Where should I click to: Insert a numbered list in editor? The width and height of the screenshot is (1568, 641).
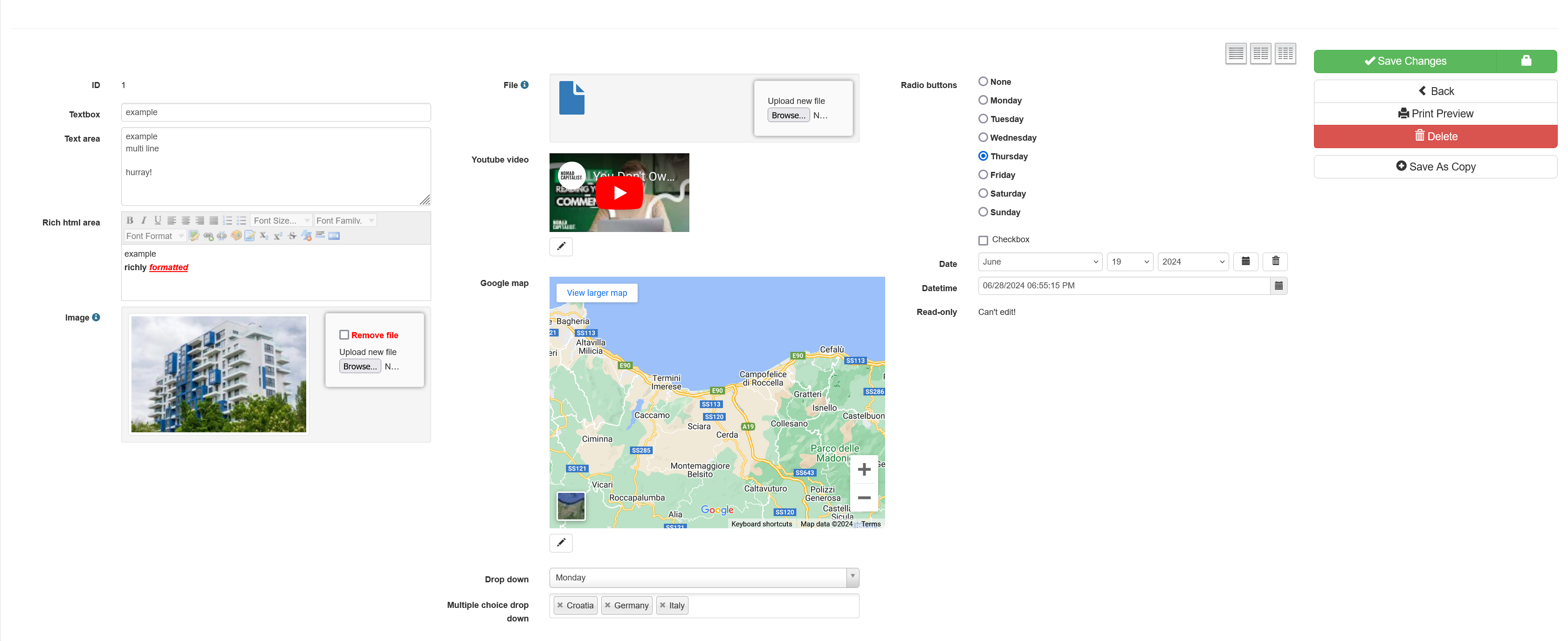coord(227,220)
